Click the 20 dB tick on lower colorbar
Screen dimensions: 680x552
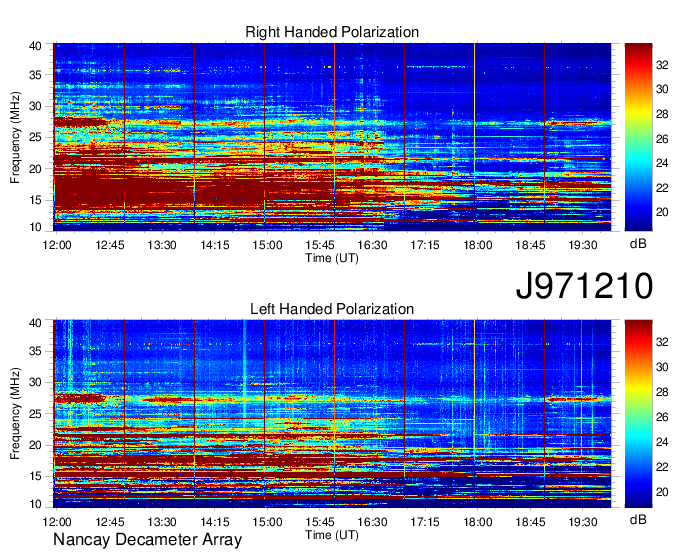click(662, 492)
